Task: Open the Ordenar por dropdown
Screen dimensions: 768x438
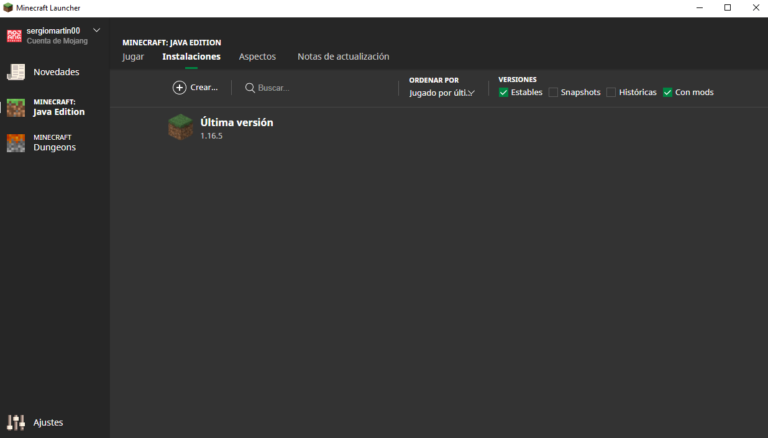Action: click(442, 93)
